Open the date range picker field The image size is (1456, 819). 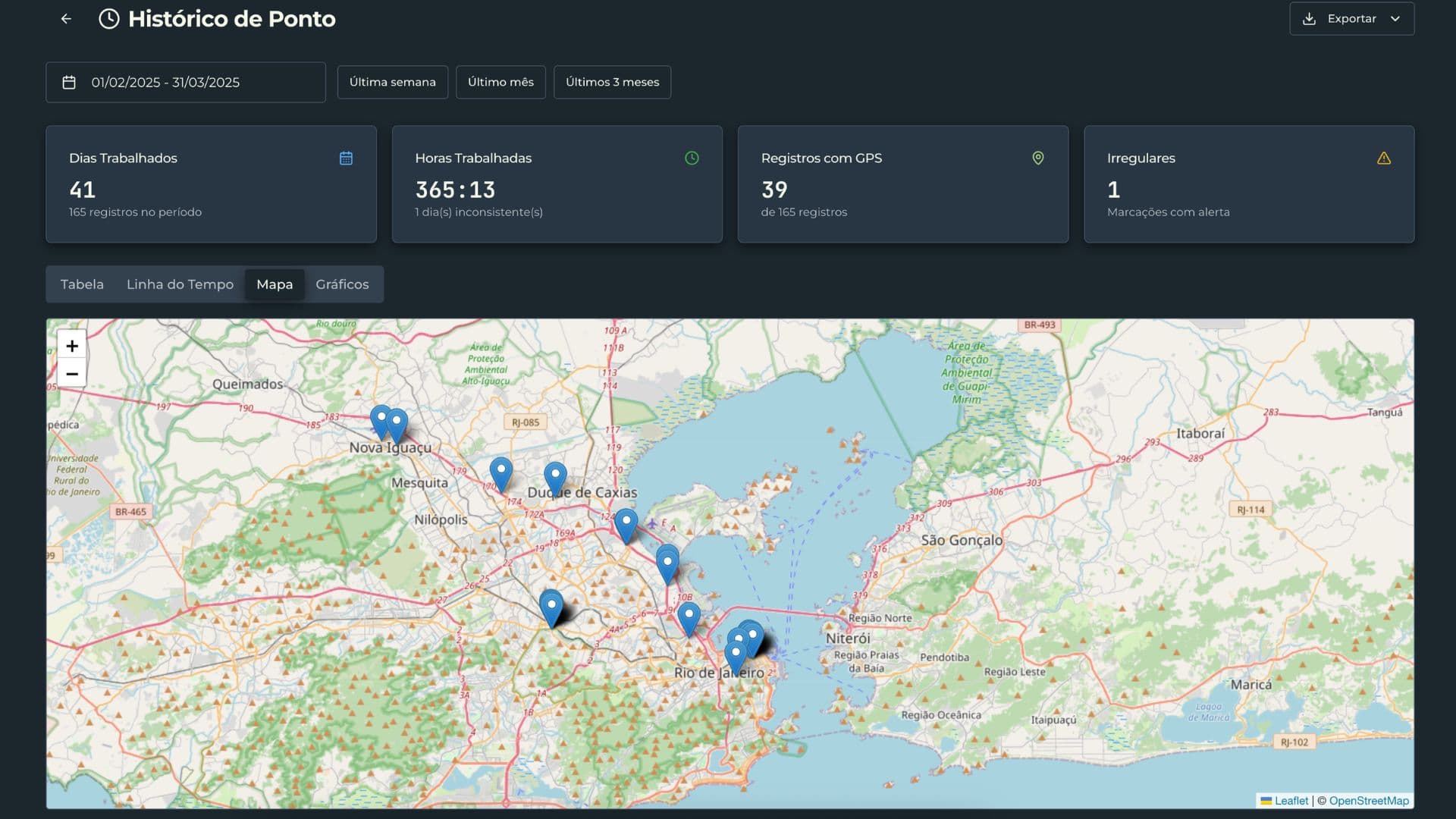coord(186,82)
